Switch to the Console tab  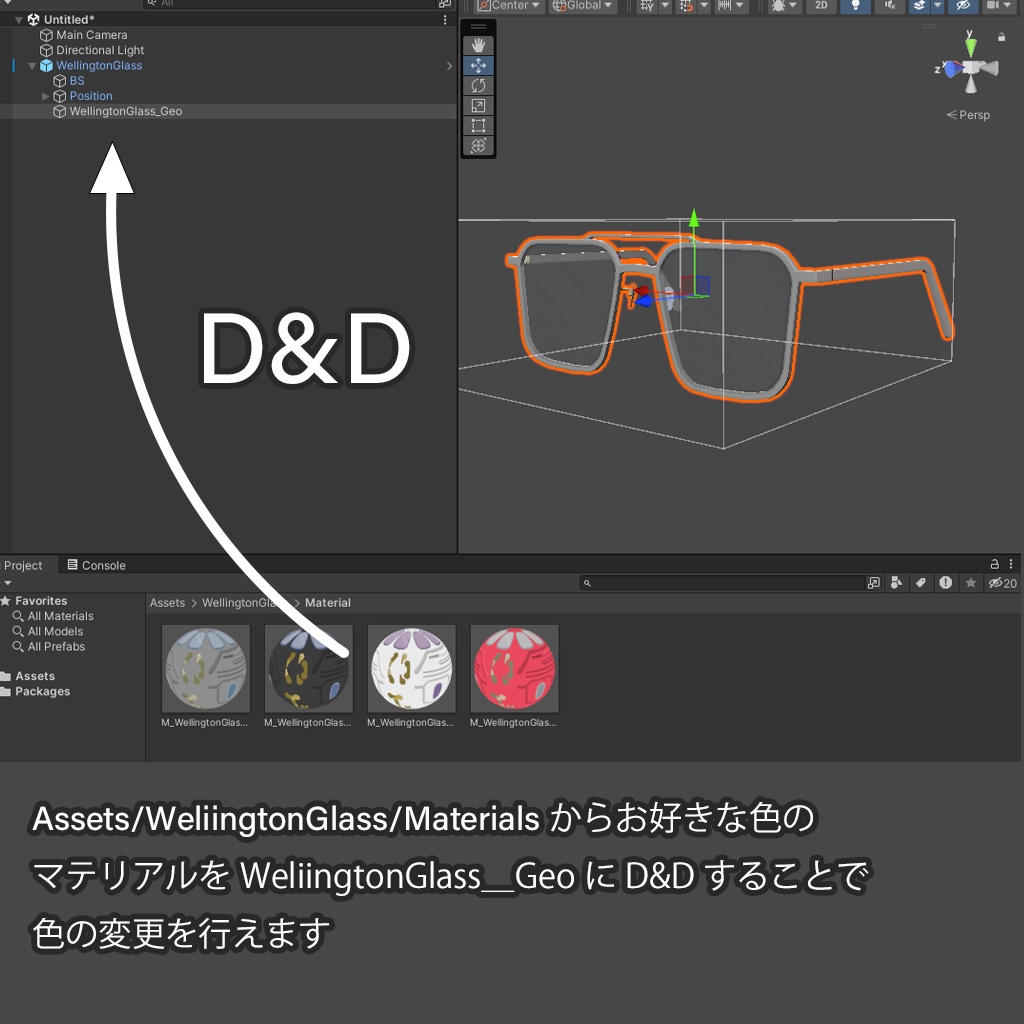[x=96, y=565]
